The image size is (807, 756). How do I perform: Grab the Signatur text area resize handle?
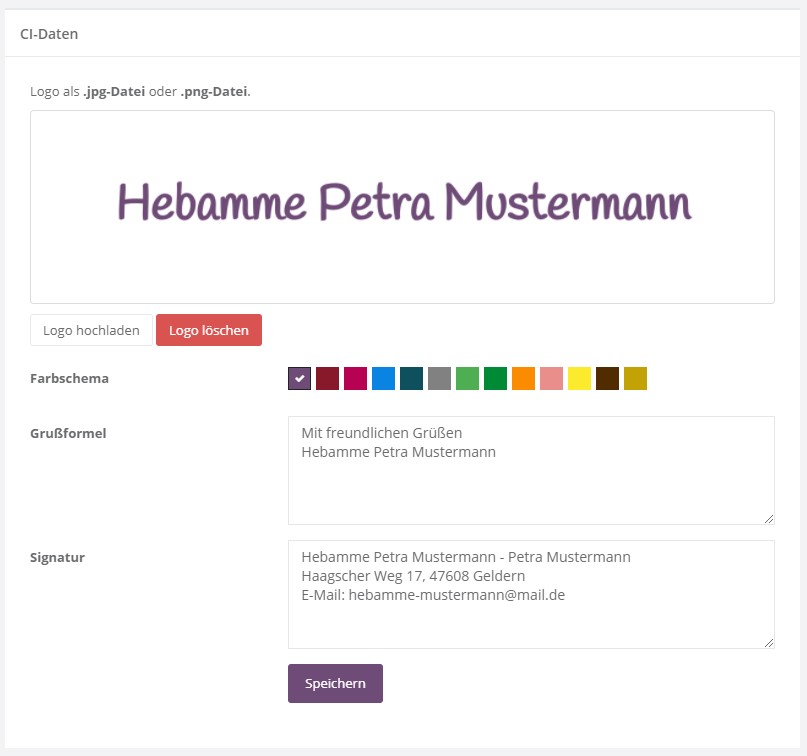(769, 643)
